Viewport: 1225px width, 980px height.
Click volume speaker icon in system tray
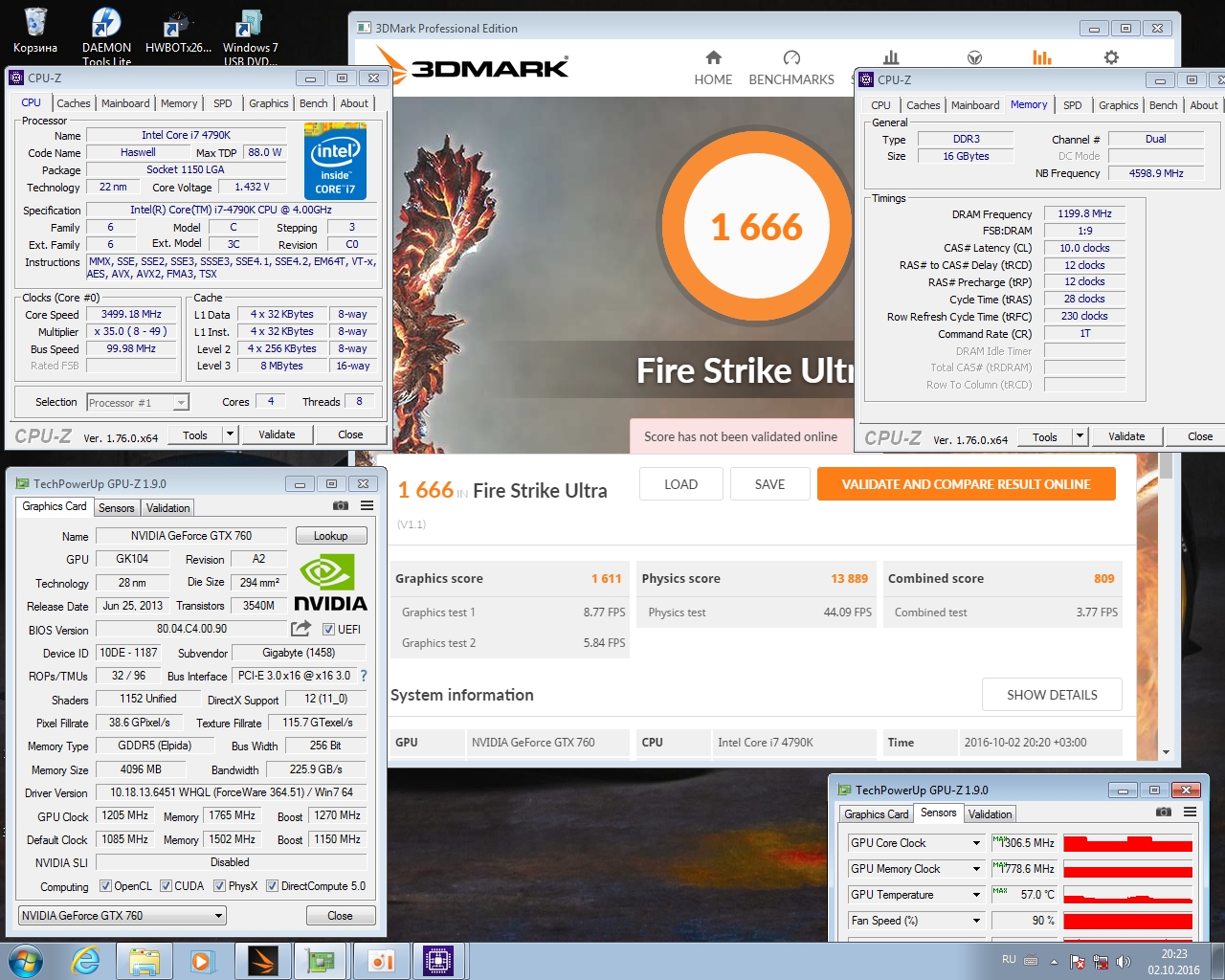tap(1124, 962)
